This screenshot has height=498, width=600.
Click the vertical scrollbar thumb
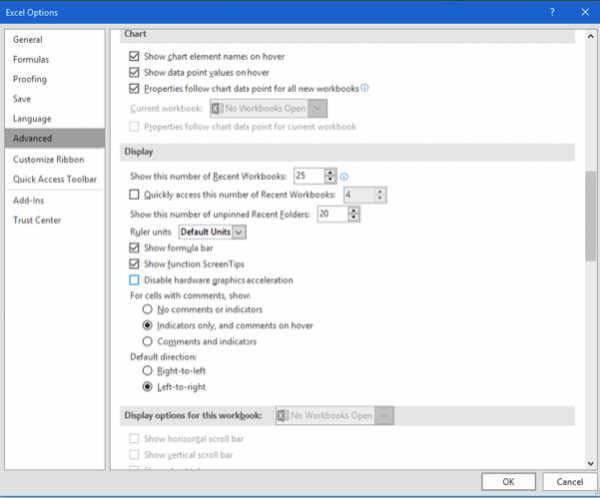click(590, 216)
